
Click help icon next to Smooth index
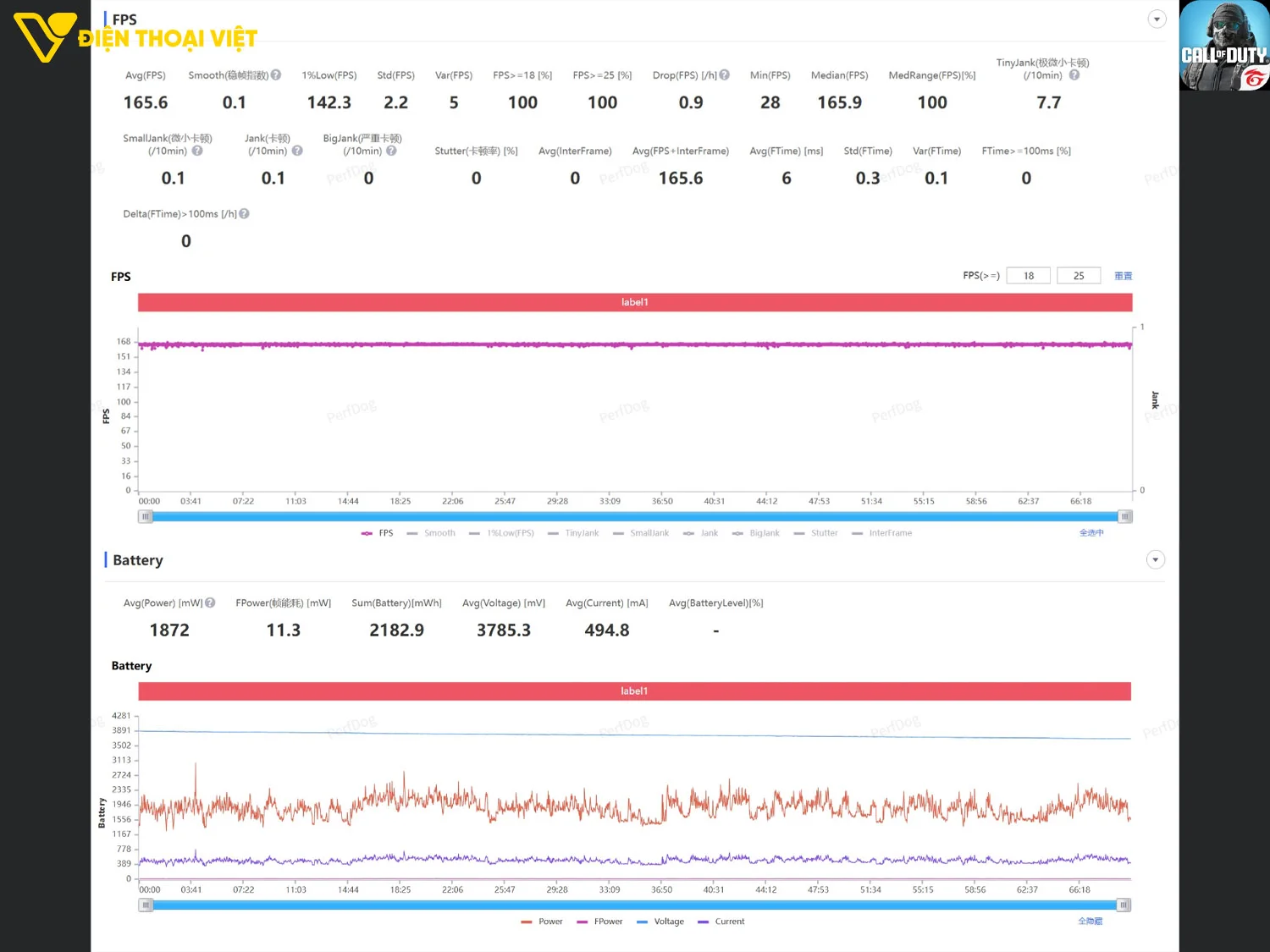tap(276, 75)
